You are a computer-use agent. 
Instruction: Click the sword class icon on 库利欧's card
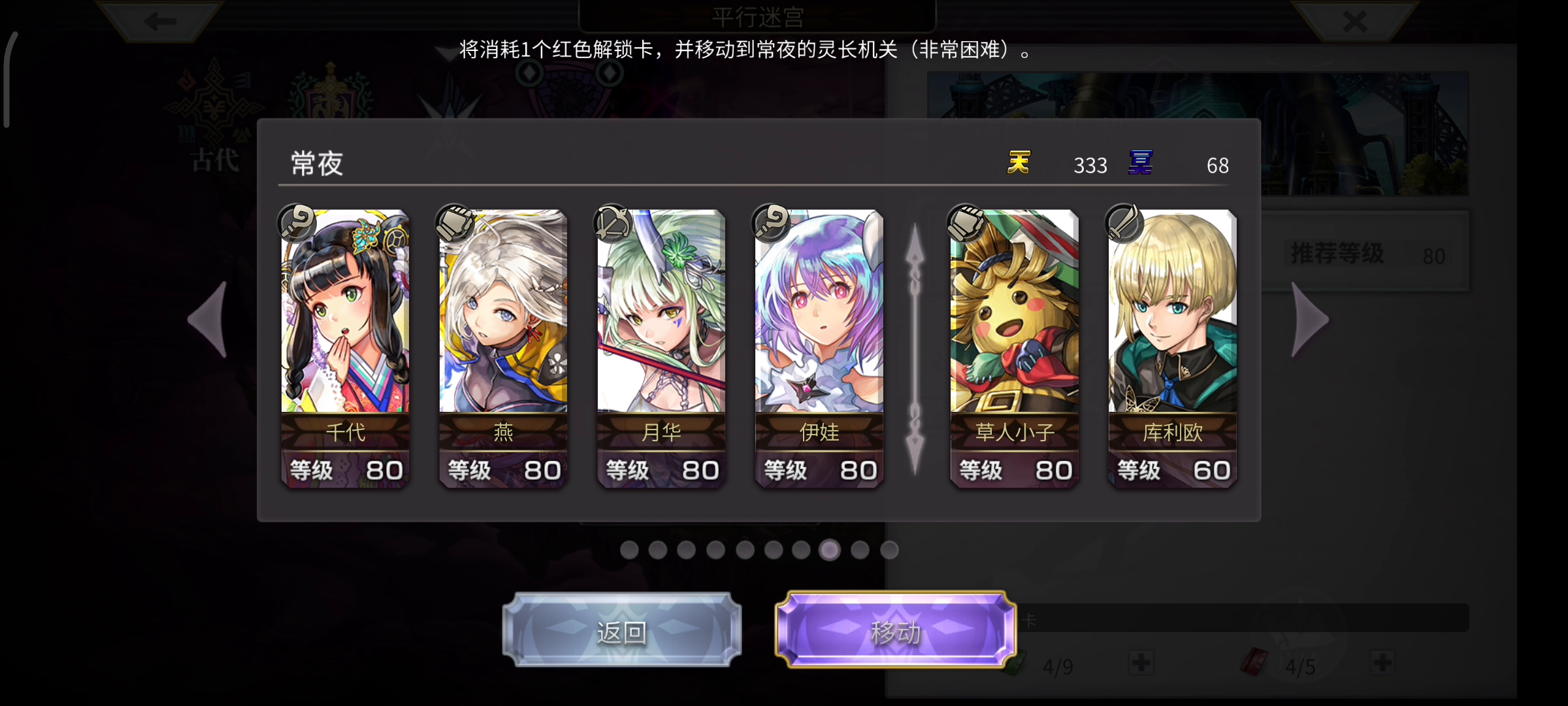1124,224
